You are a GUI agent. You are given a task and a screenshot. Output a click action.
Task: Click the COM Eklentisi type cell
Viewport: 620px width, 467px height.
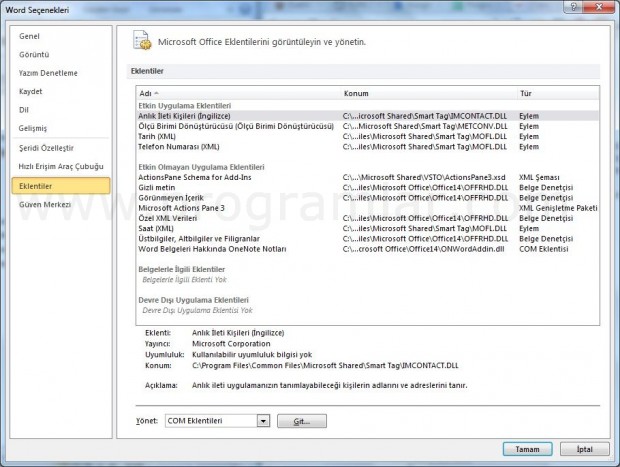click(544, 249)
